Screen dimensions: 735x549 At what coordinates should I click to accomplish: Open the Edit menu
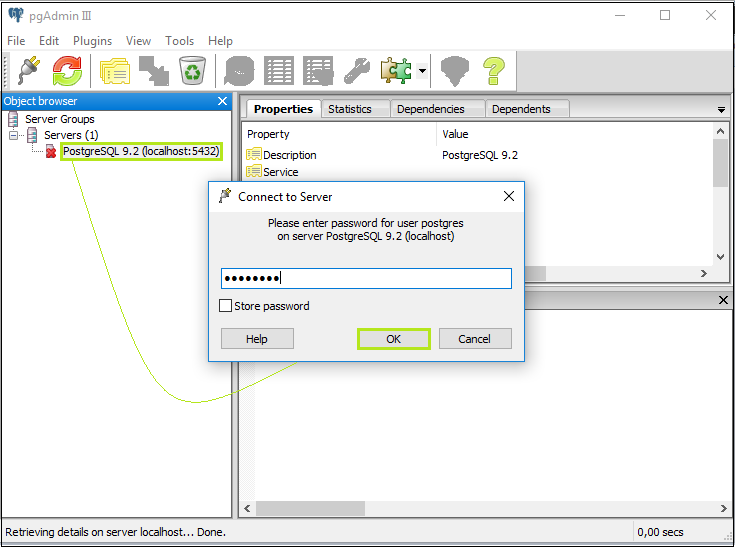pos(49,41)
